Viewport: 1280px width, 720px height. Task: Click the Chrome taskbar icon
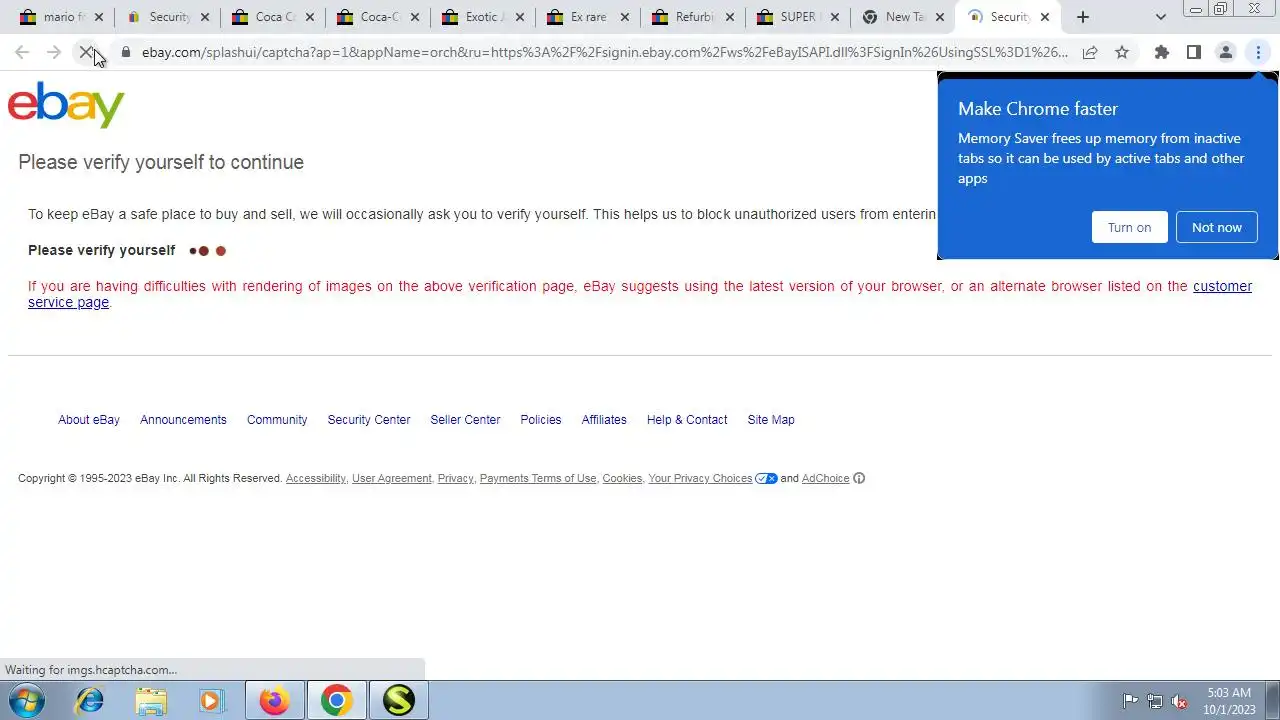[336, 701]
